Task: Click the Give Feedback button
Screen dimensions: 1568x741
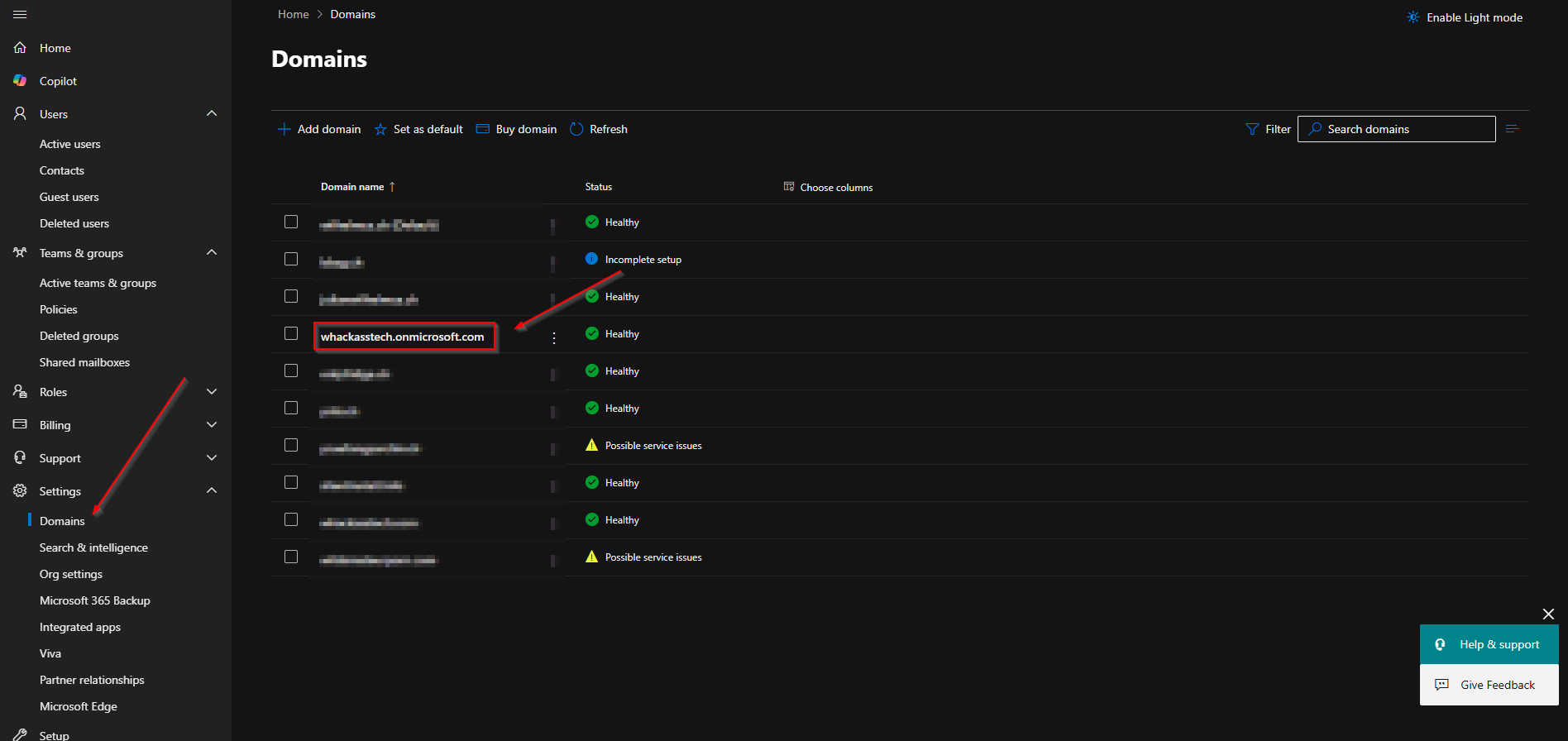Action: pyautogui.click(x=1489, y=685)
